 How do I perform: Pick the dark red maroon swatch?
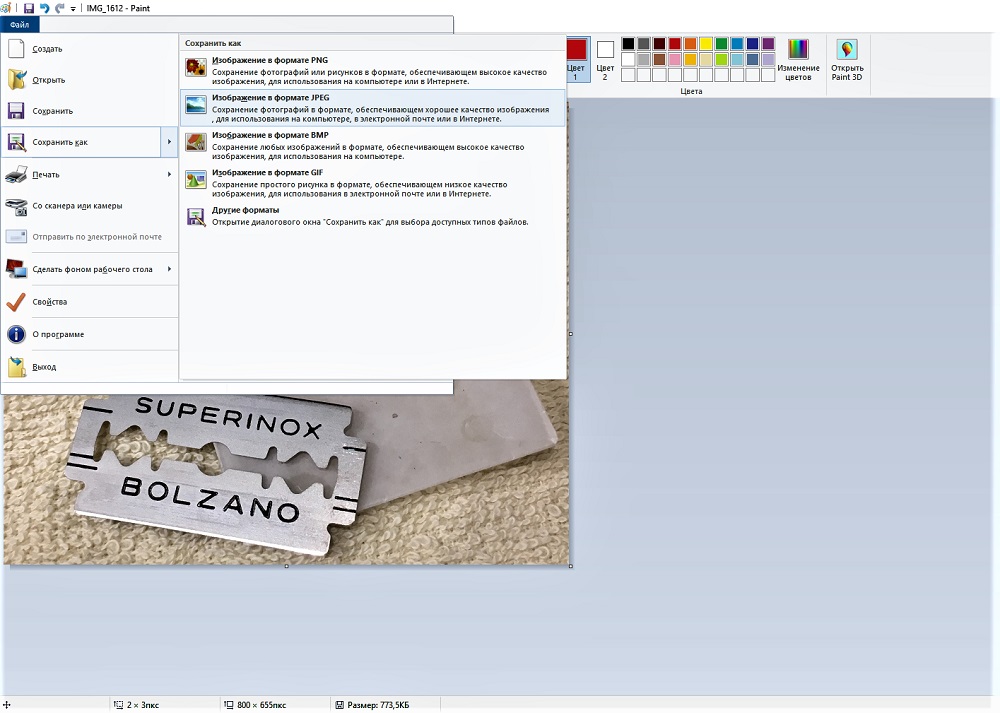pyautogui.click(x=659, y=43)
